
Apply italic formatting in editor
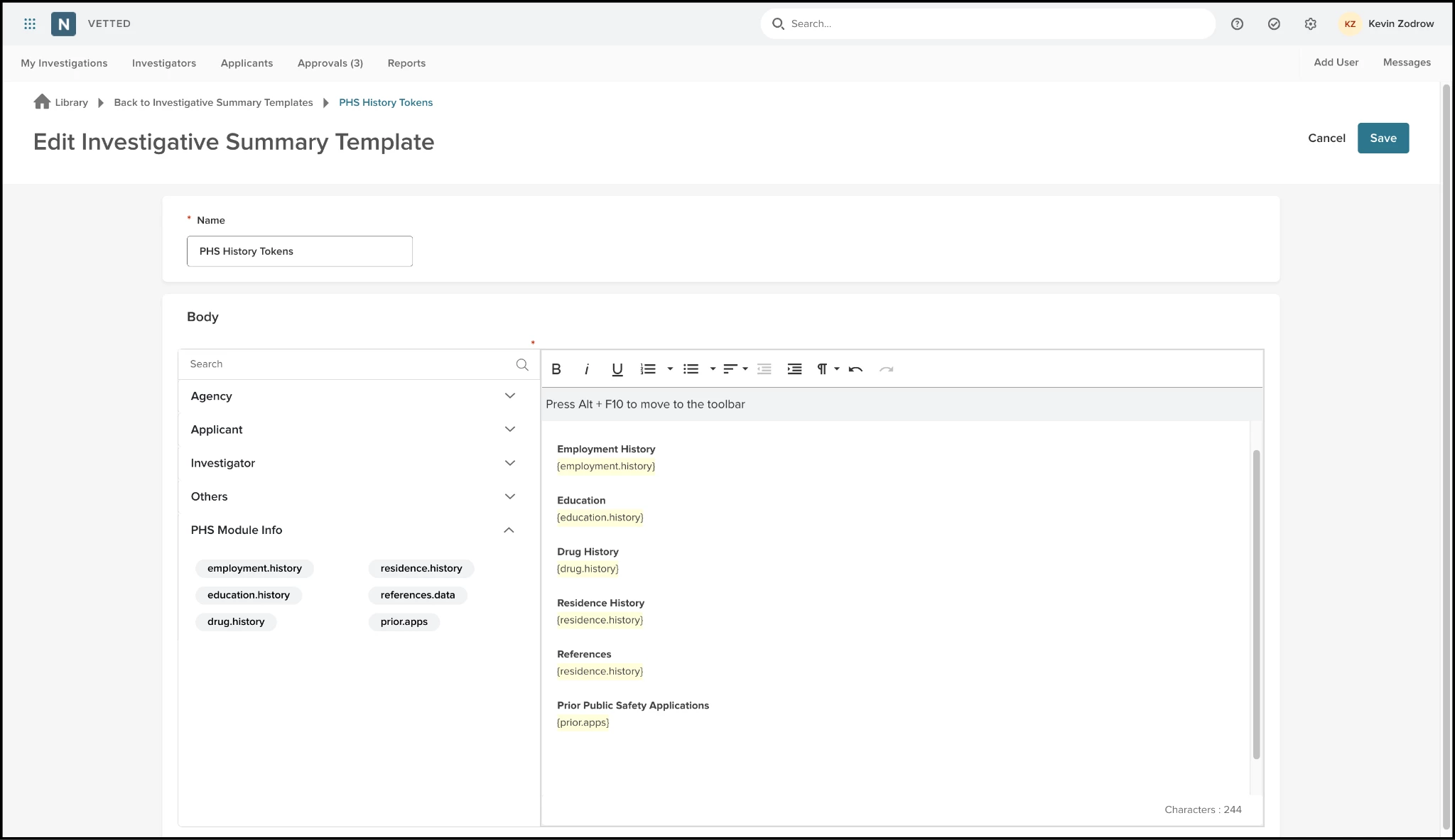[587, 369]
